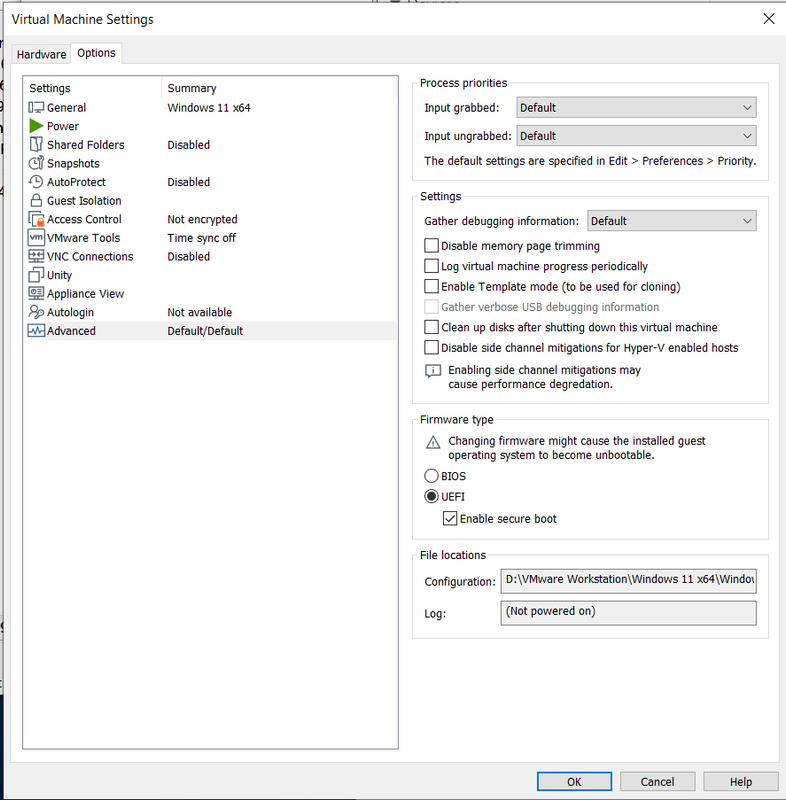Click the VNC Connections icon
This screenshot has height=800, width=786.
pyautogui.click(x=36, y=256)
